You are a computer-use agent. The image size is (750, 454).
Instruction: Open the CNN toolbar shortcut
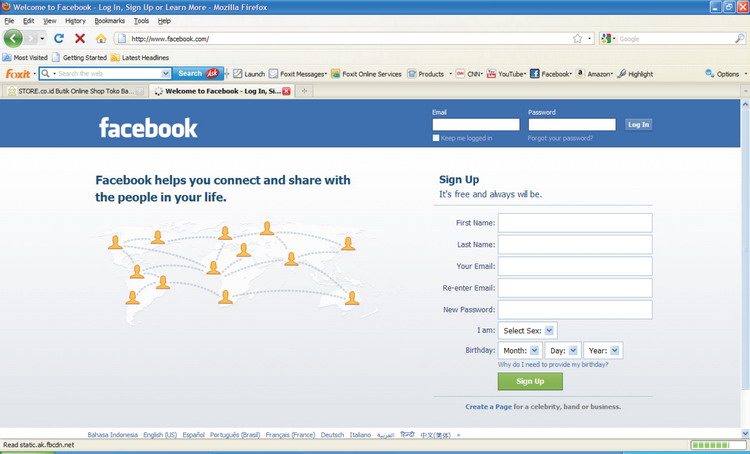tap(469, 74)
